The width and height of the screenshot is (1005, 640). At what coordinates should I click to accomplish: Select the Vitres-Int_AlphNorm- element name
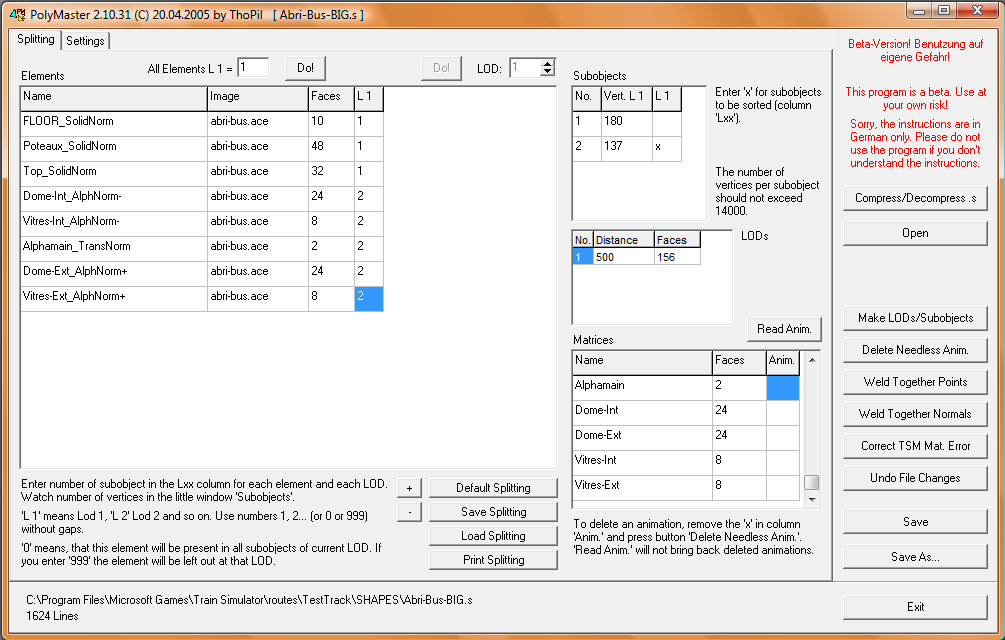[x=71, y=221]
